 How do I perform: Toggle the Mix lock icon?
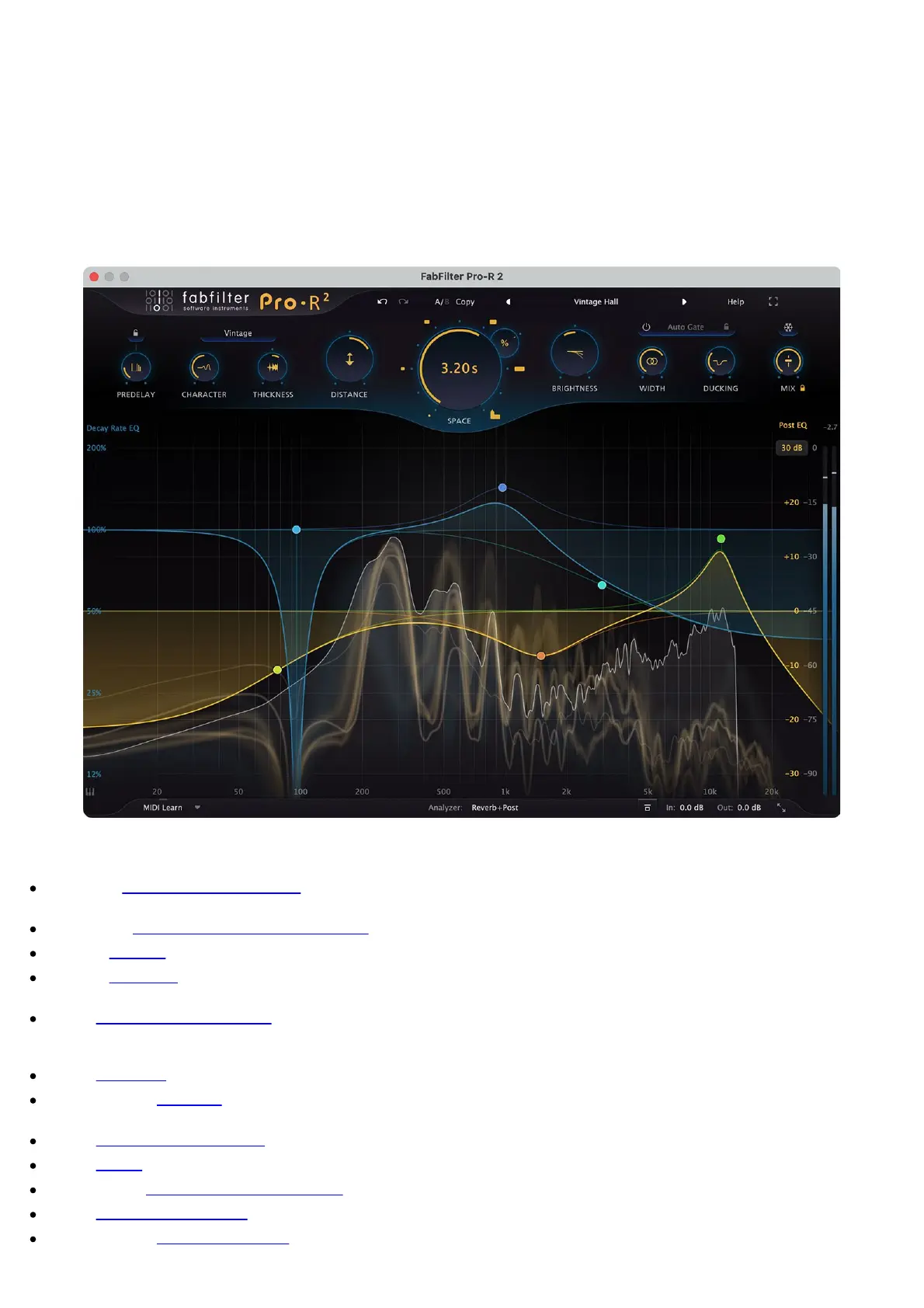point(803,388)
